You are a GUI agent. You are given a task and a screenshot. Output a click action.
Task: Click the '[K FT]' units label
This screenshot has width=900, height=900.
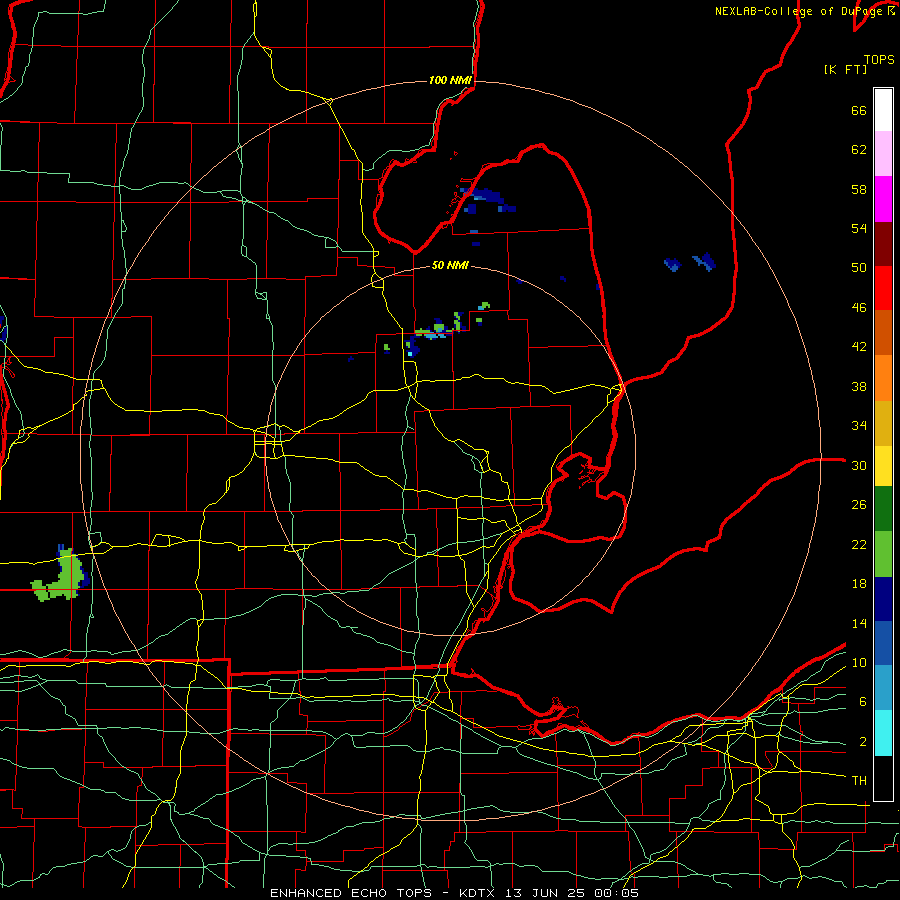coord(845,69)
